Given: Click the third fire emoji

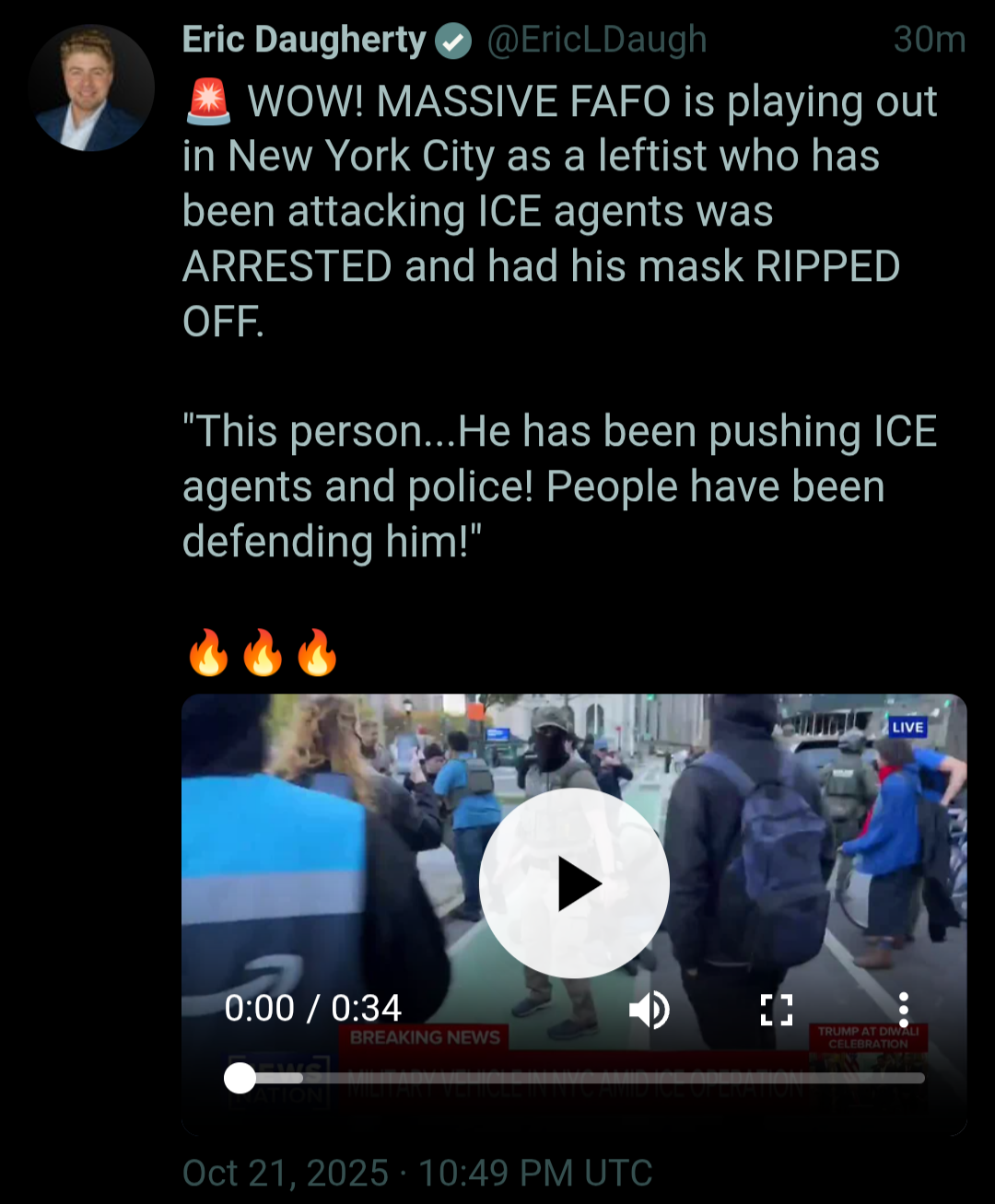Looking at the screenshot, I should pyautogui.click(x=317, y=652).
